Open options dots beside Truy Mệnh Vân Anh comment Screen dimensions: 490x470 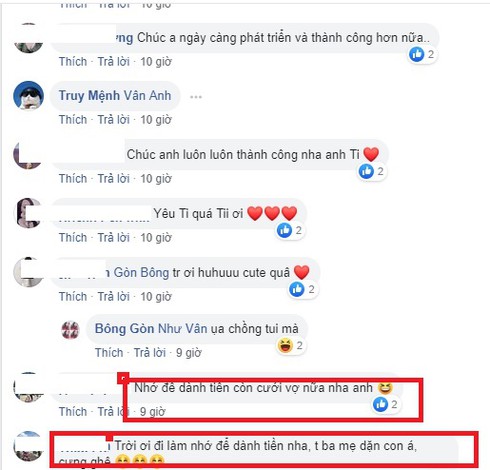[x=196, y=97]
